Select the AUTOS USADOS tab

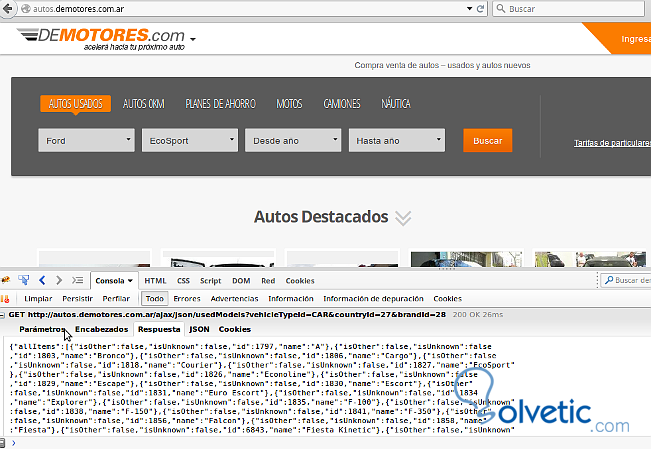tap(76, 103)
